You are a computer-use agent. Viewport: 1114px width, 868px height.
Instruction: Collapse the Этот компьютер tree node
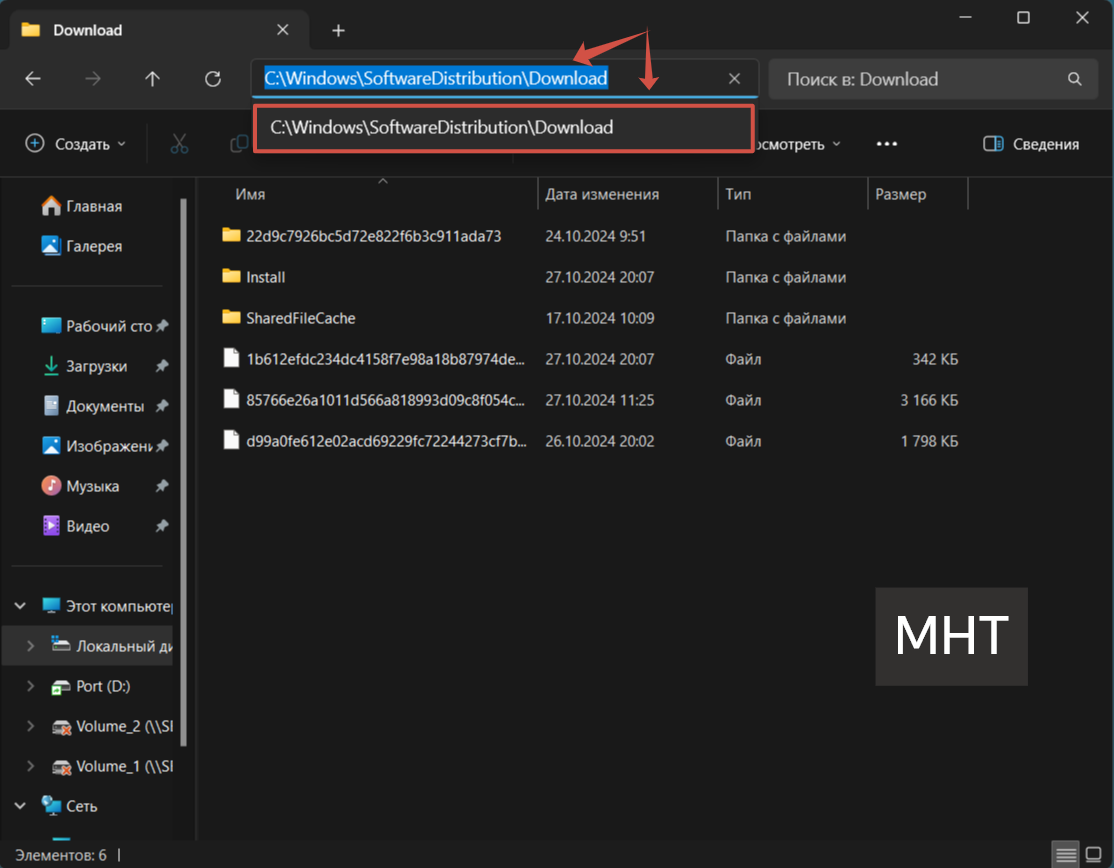click(x=20, y=606)
